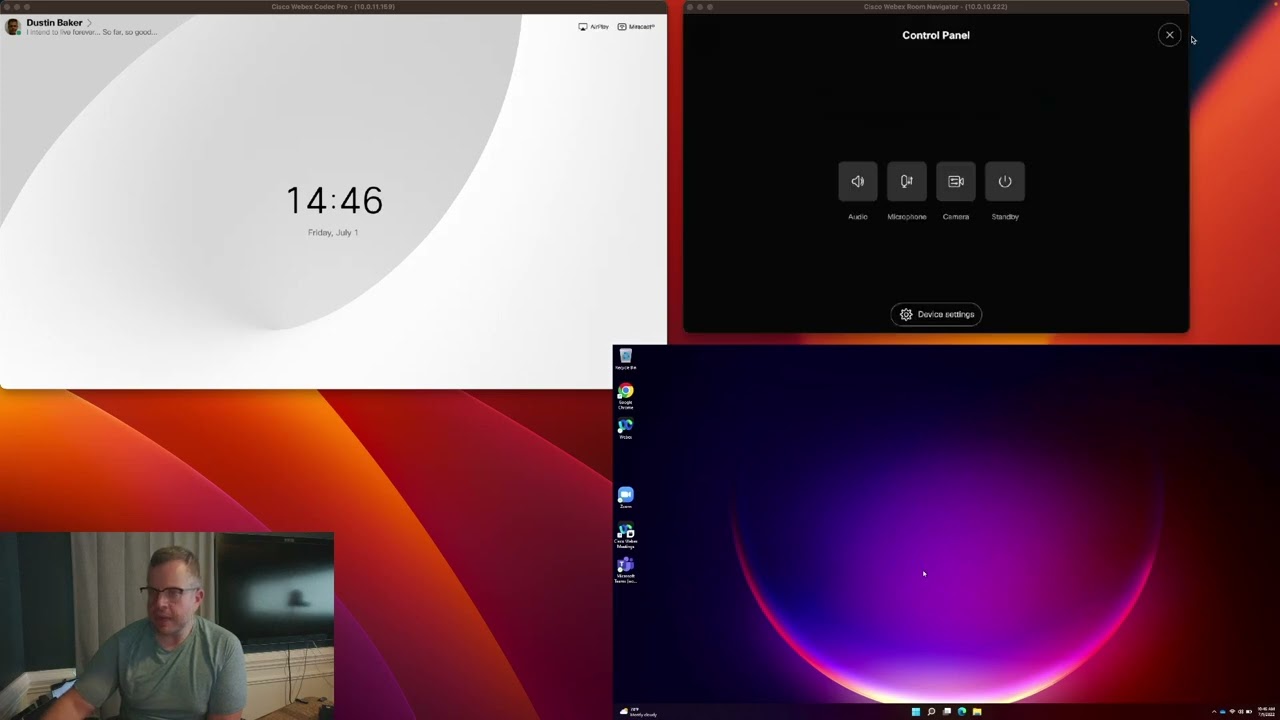Open Camera controls in Control Panel
The height and width of the screenshot is (720, 1280).
(x=955, y=181)
